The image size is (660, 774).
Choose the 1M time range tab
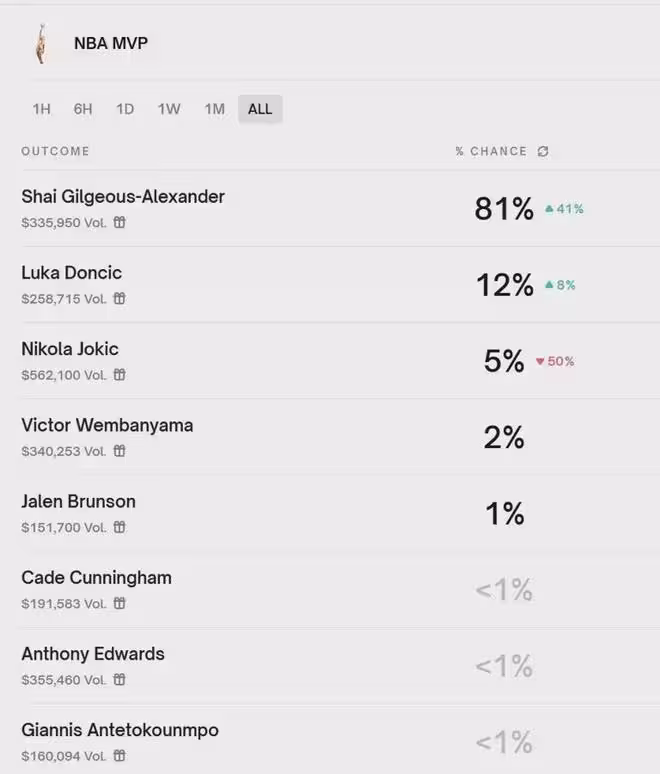coord(215,109)
